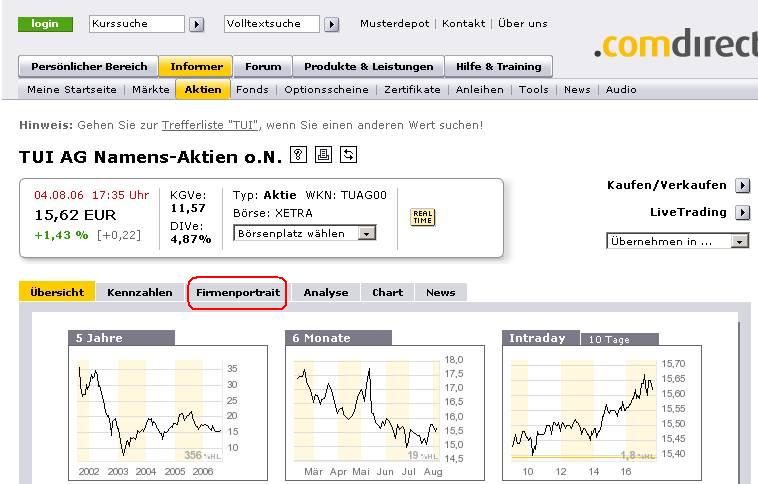Focus the Kurssuche input field
Screen dimensions: 758x484
pyautogui.click(x=137, y=24)
